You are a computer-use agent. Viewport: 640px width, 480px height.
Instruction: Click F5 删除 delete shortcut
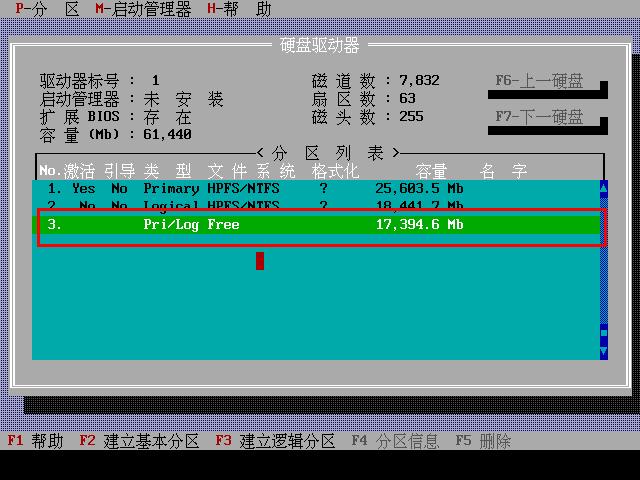click(483, 441)
